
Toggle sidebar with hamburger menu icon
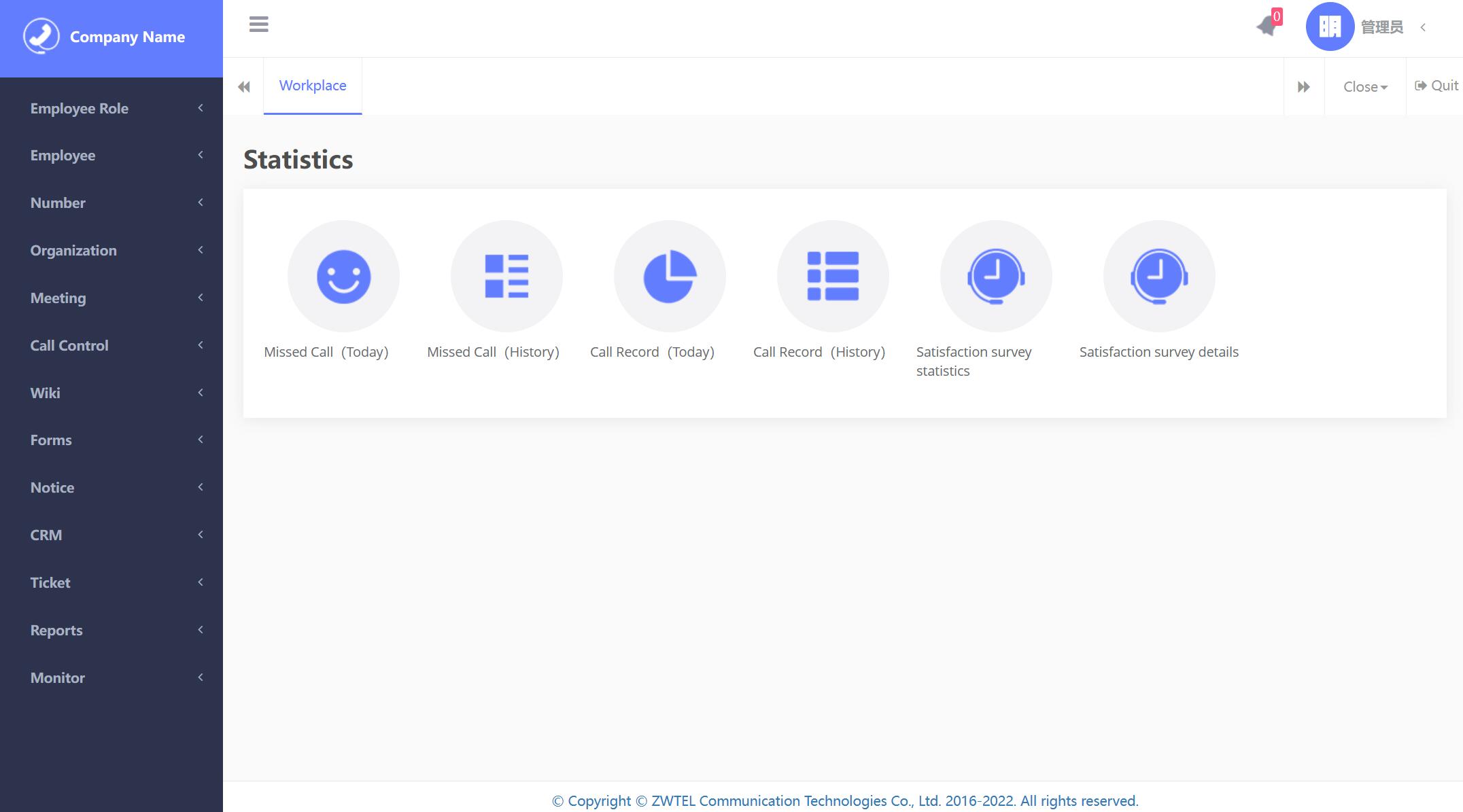coord(259,24)
